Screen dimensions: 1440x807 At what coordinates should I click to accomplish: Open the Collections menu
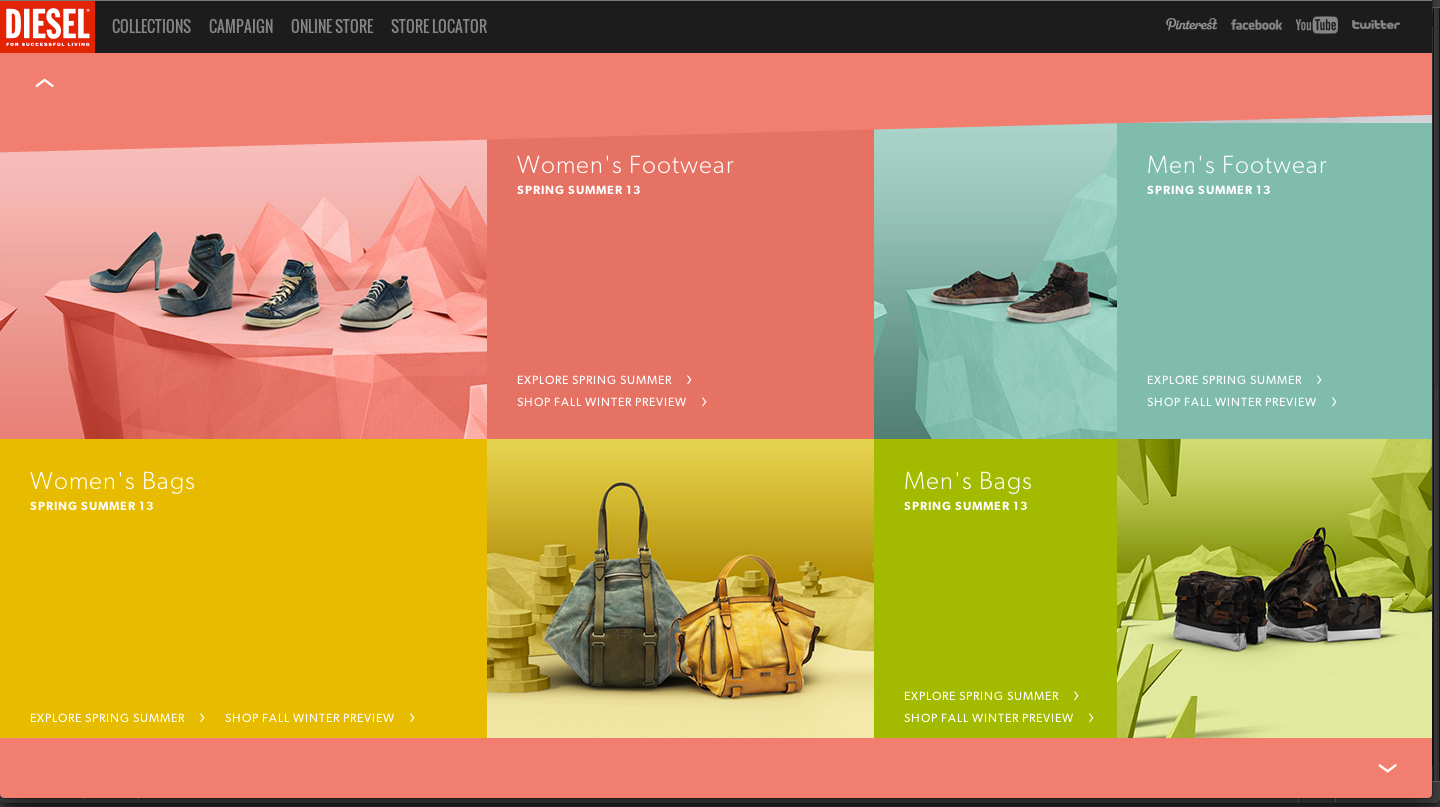pyautogui.click(x=151, y=26)
